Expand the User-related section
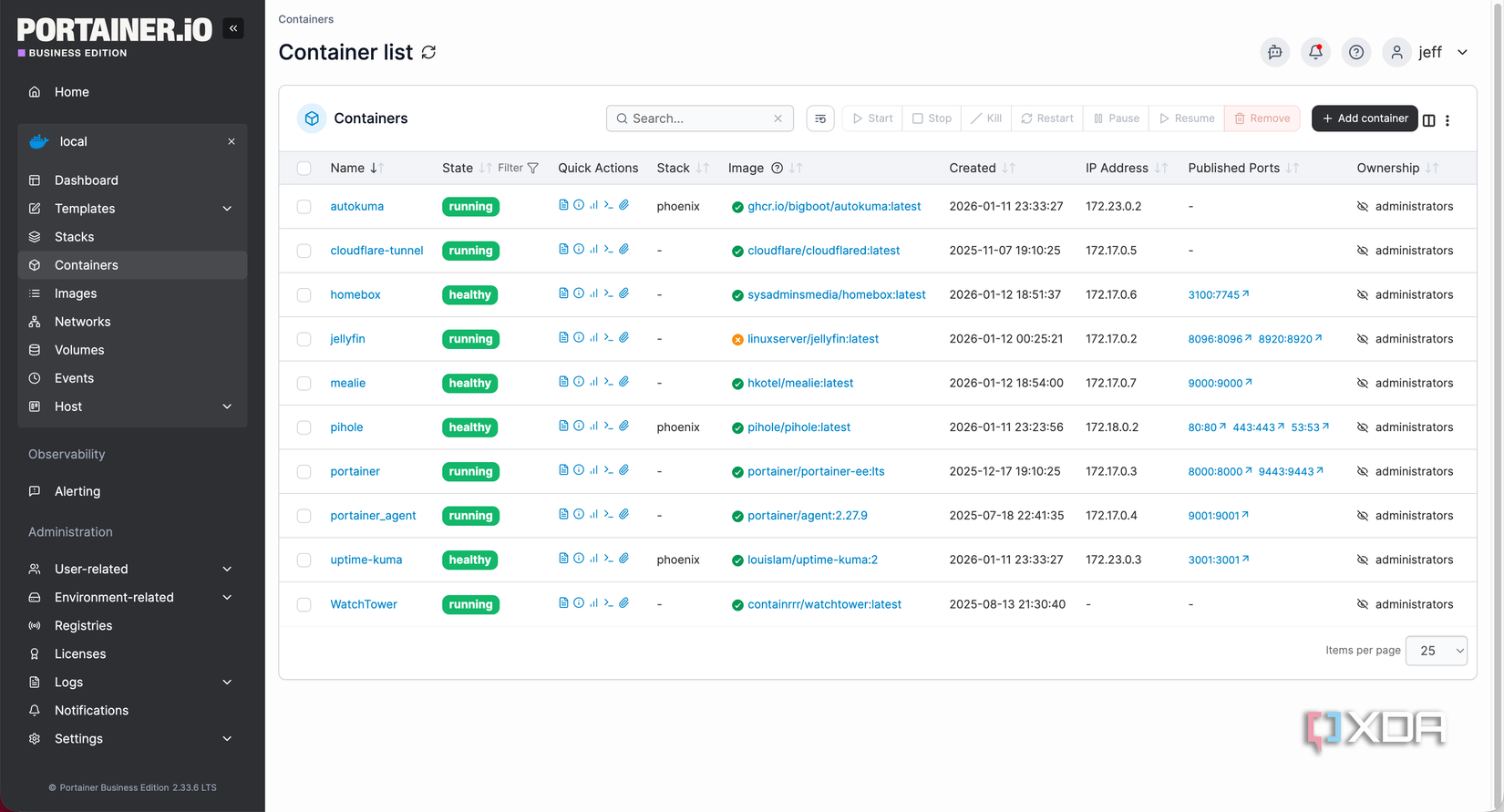The height and width of the screenshot is (812, 1504). tap(227, 569)
